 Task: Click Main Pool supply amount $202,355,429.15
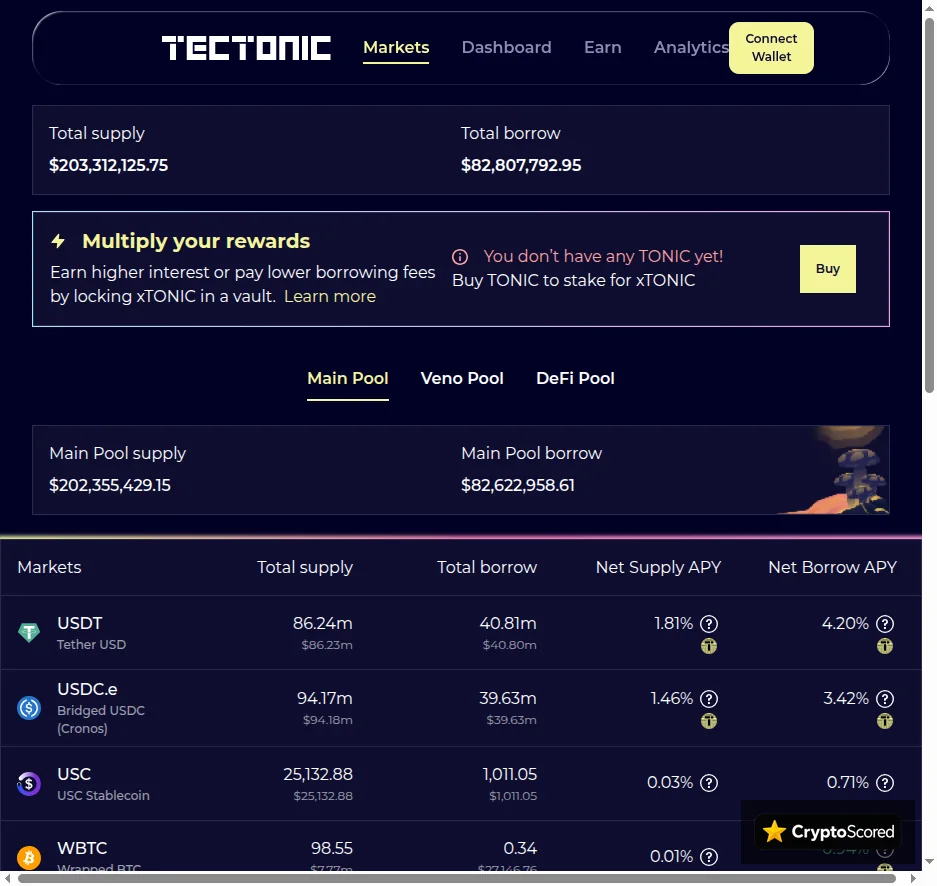pyautogui.click(x=109, y=485)
